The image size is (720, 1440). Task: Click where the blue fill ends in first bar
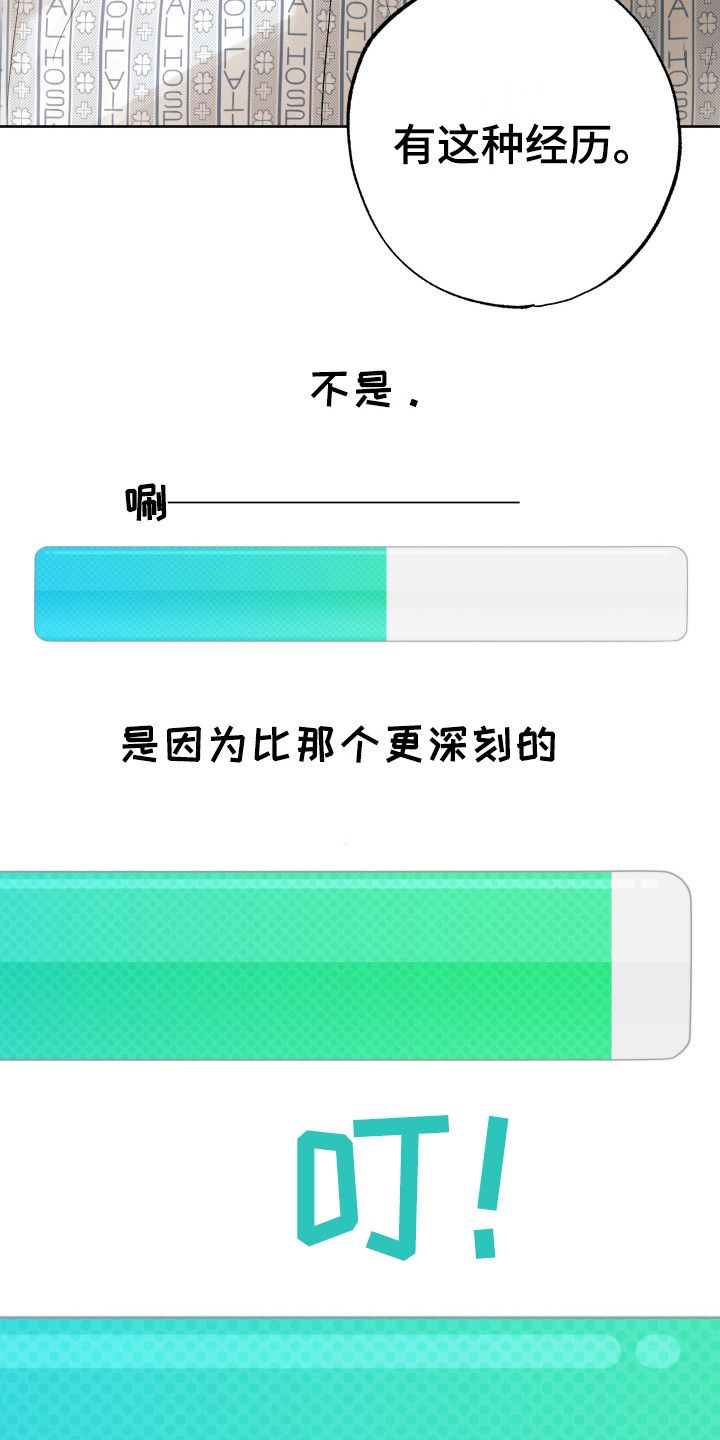pos(386,593)
